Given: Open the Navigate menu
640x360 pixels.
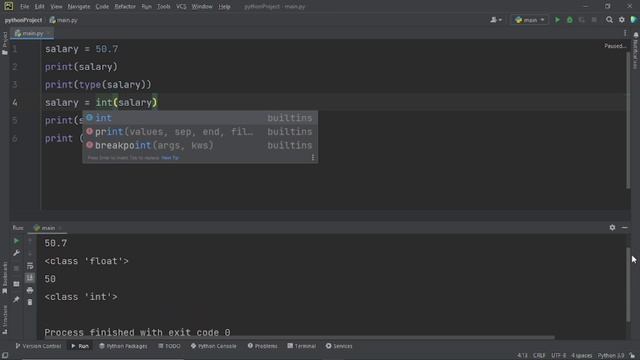Looking at the screenshot, I should 78,7.
